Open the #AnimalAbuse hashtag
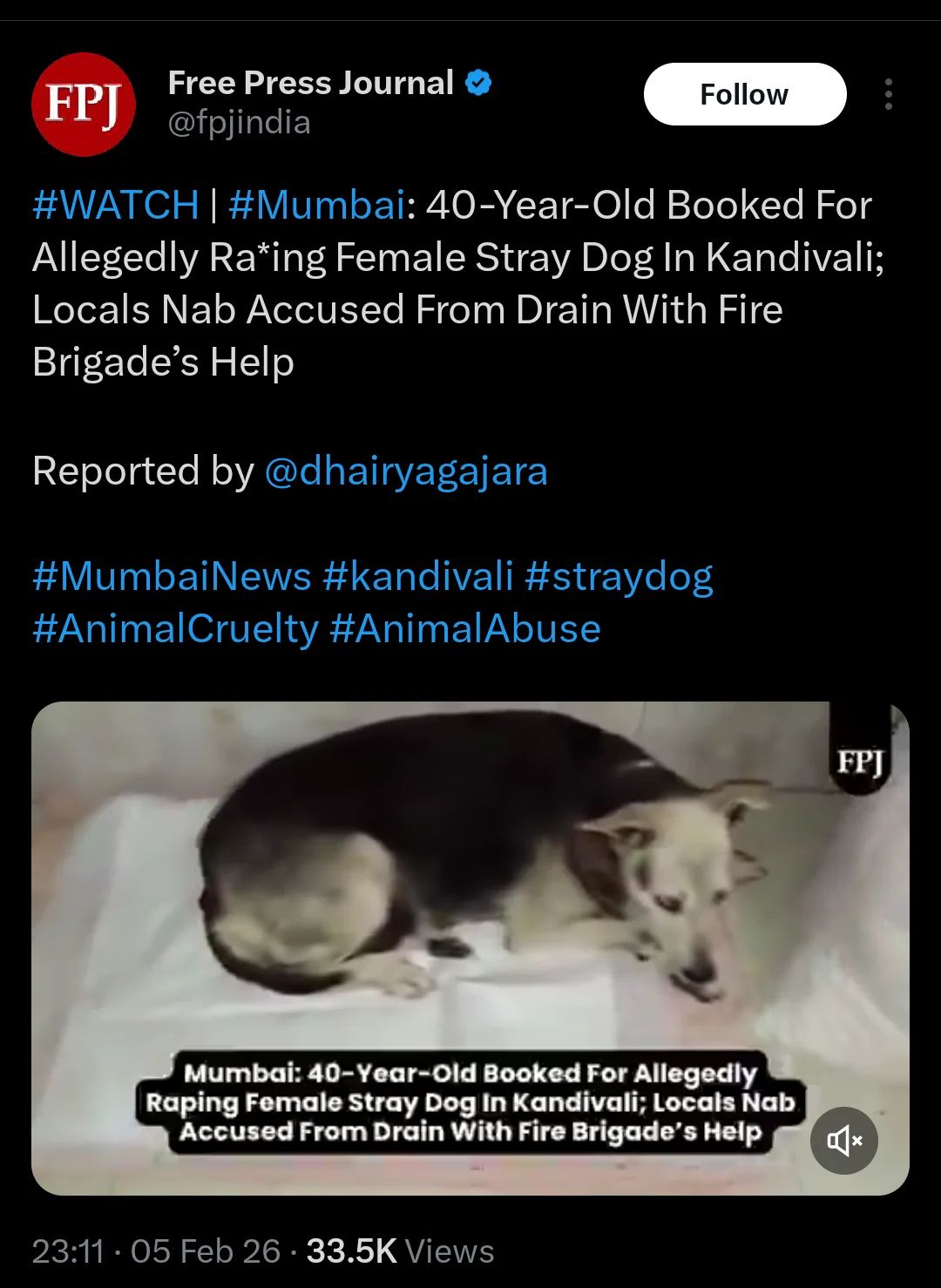 pyautogui.click(x=465, y=629)
